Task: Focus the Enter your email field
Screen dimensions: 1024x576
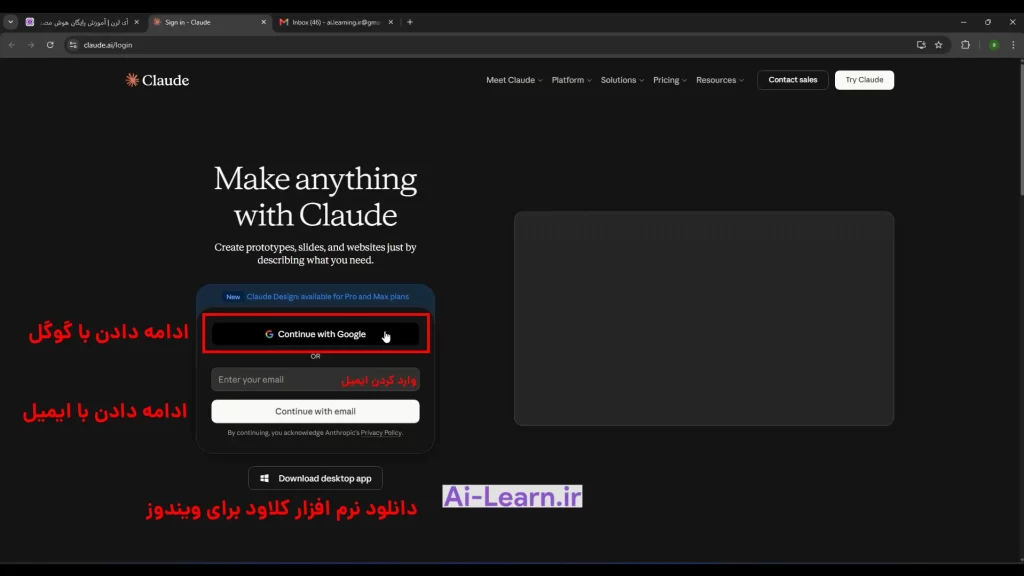Action: click(x=315, y=379)
